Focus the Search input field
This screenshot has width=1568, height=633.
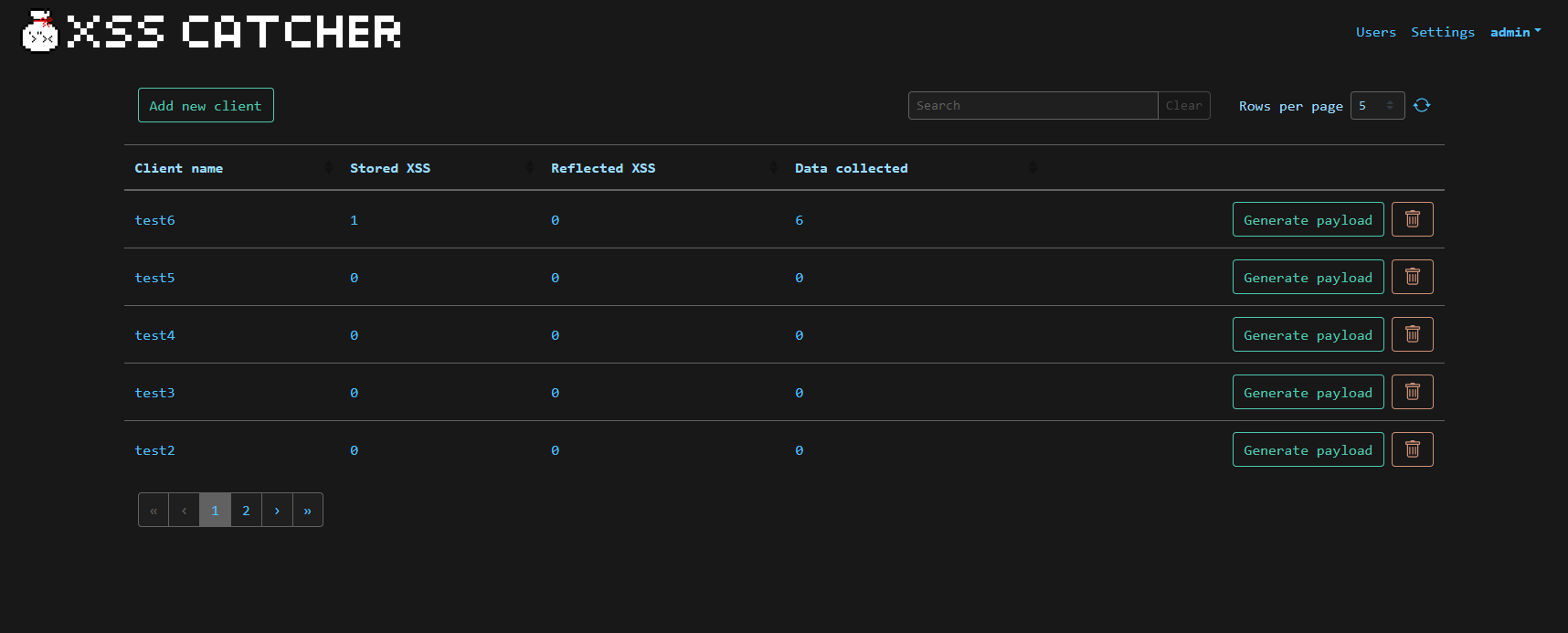click(x=1033, y=105)
